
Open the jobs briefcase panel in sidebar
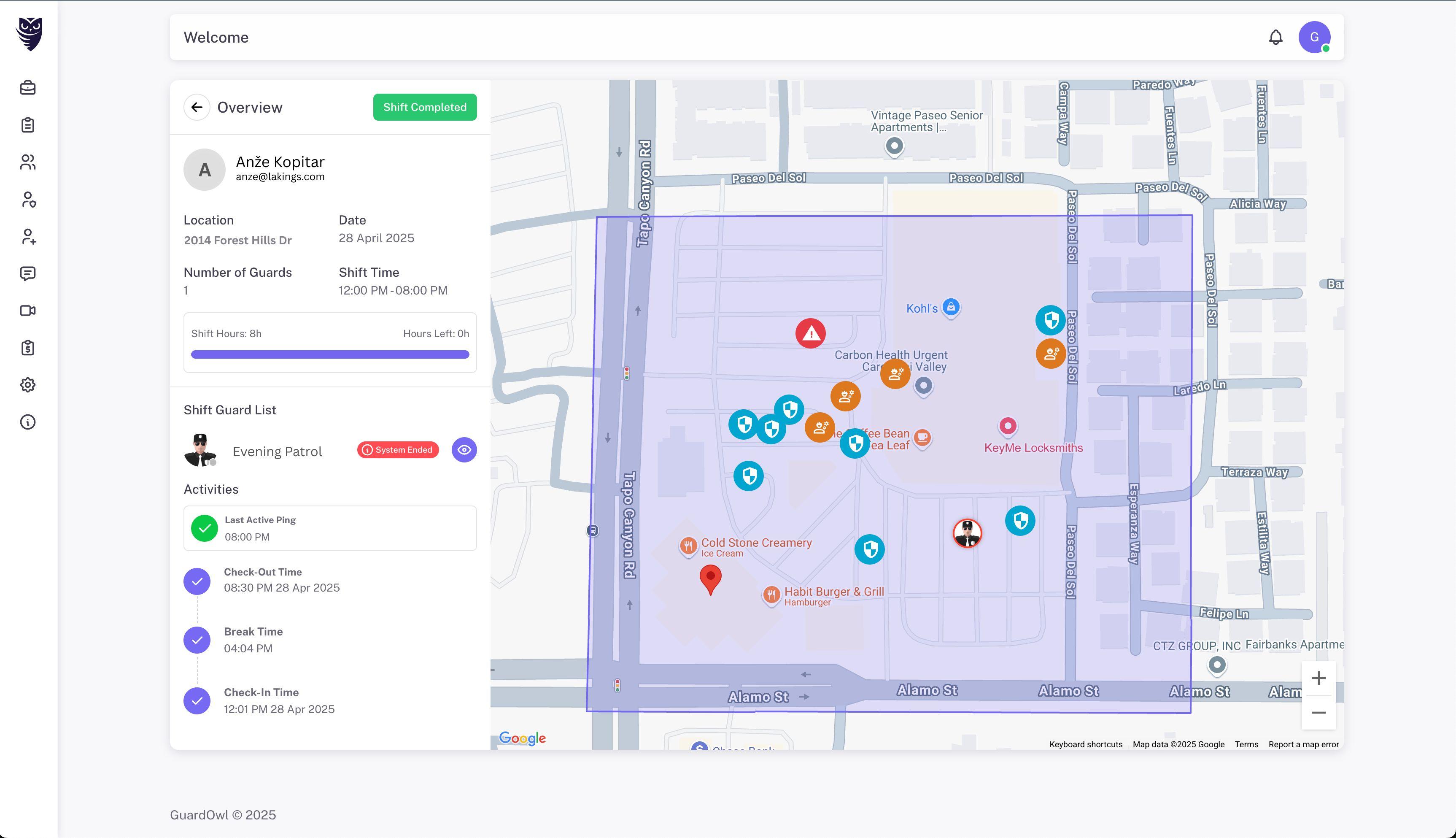28,87
